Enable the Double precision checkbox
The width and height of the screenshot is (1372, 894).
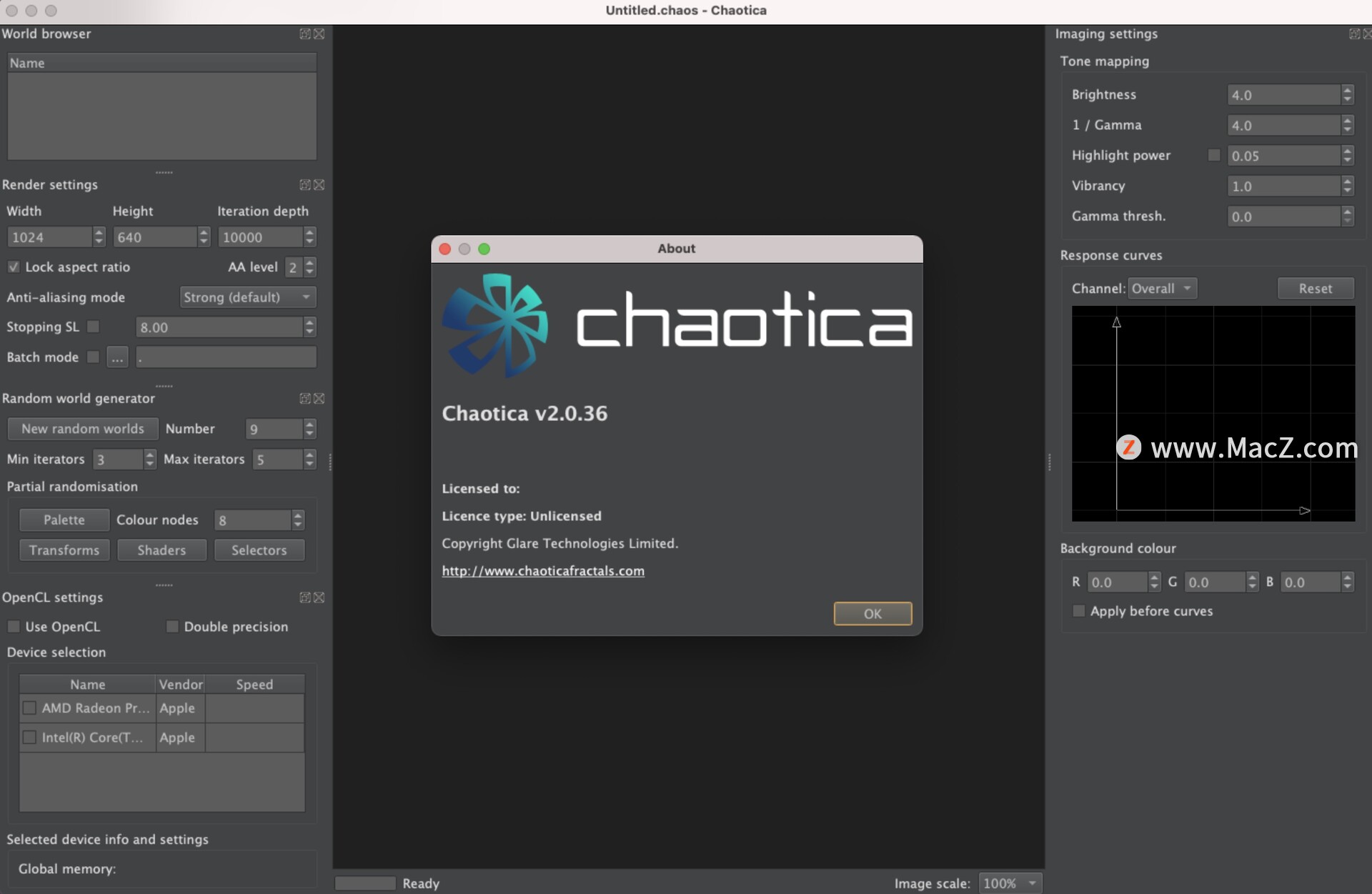[170, 626]
